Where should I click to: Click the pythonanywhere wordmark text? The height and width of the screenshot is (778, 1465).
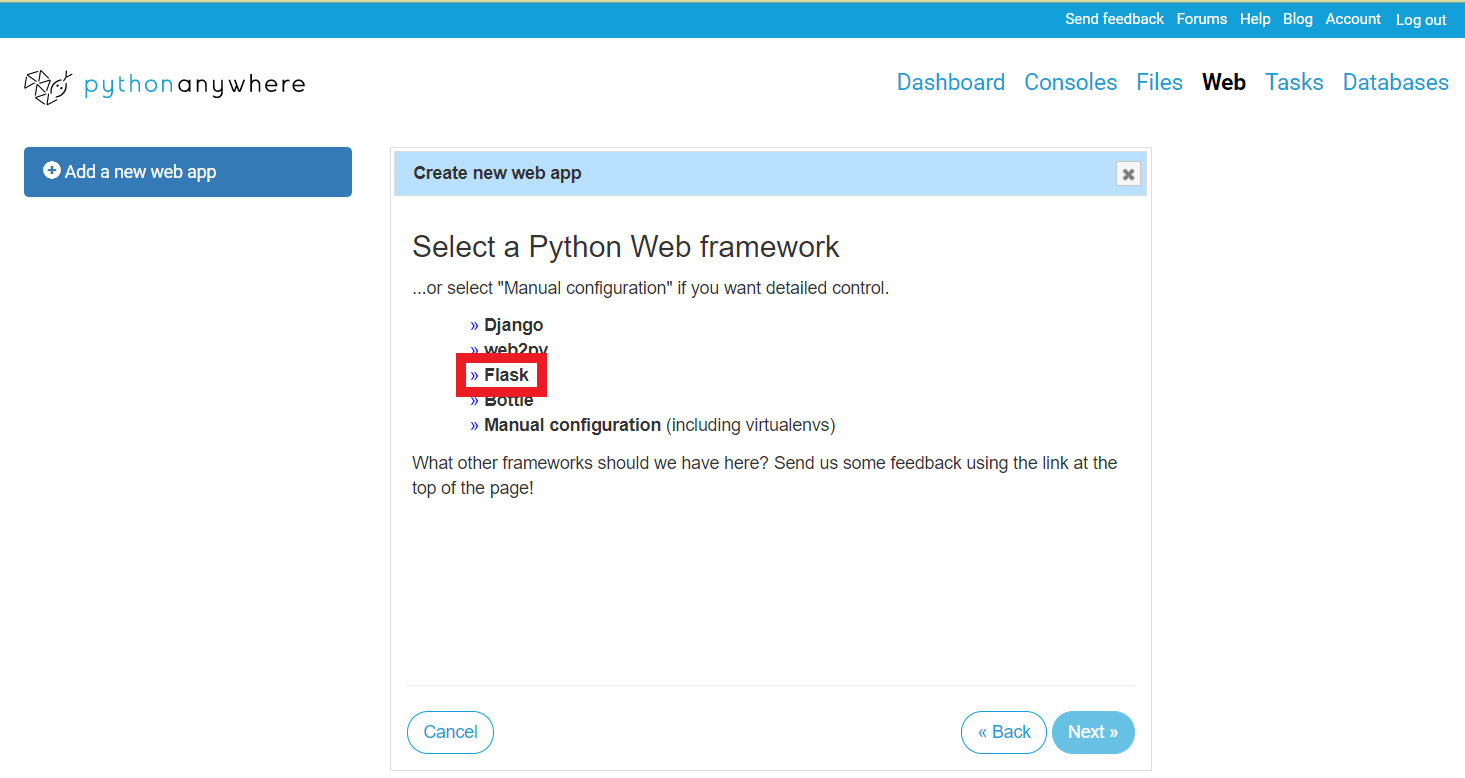pyautogui.click(x=195, y=86)
